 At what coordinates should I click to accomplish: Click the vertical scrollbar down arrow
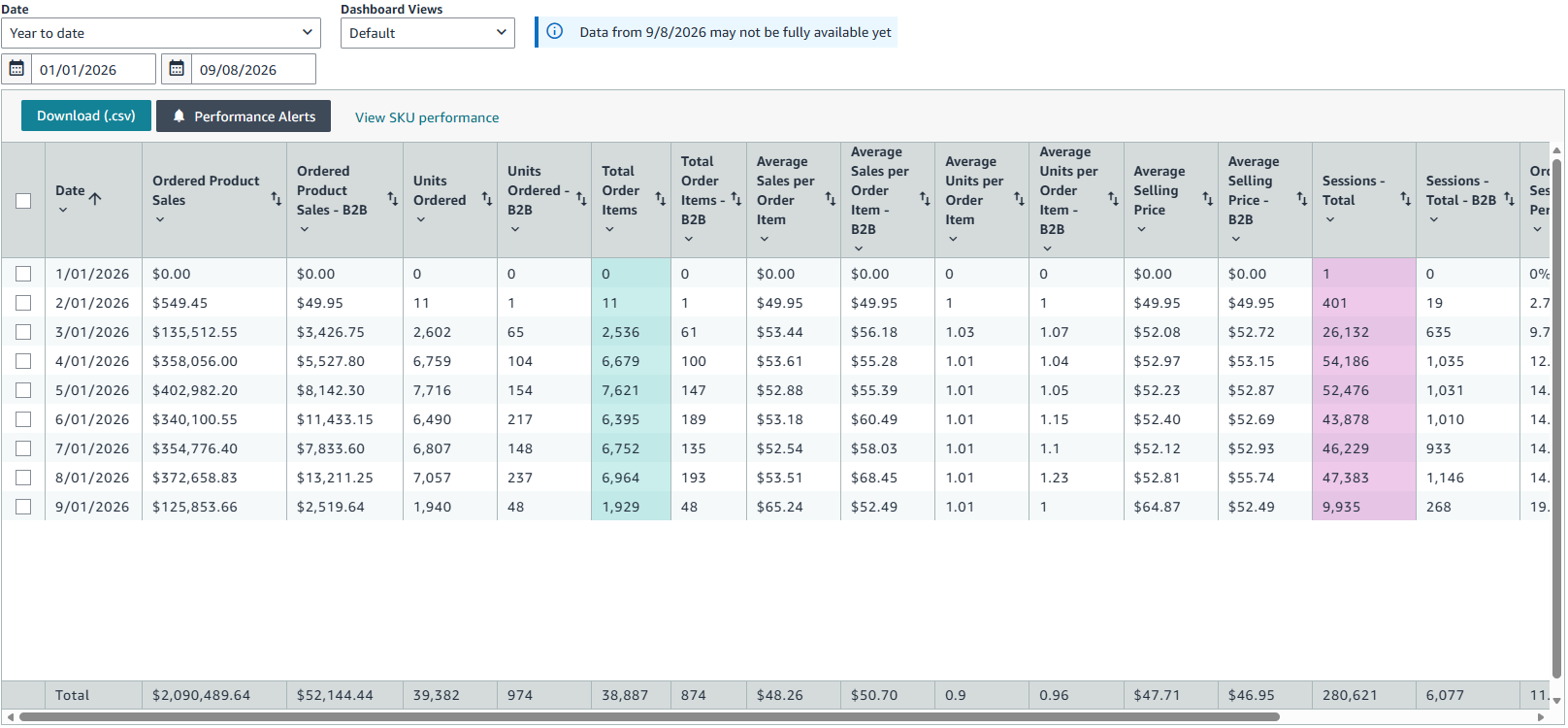click(x=1557, y=700)
